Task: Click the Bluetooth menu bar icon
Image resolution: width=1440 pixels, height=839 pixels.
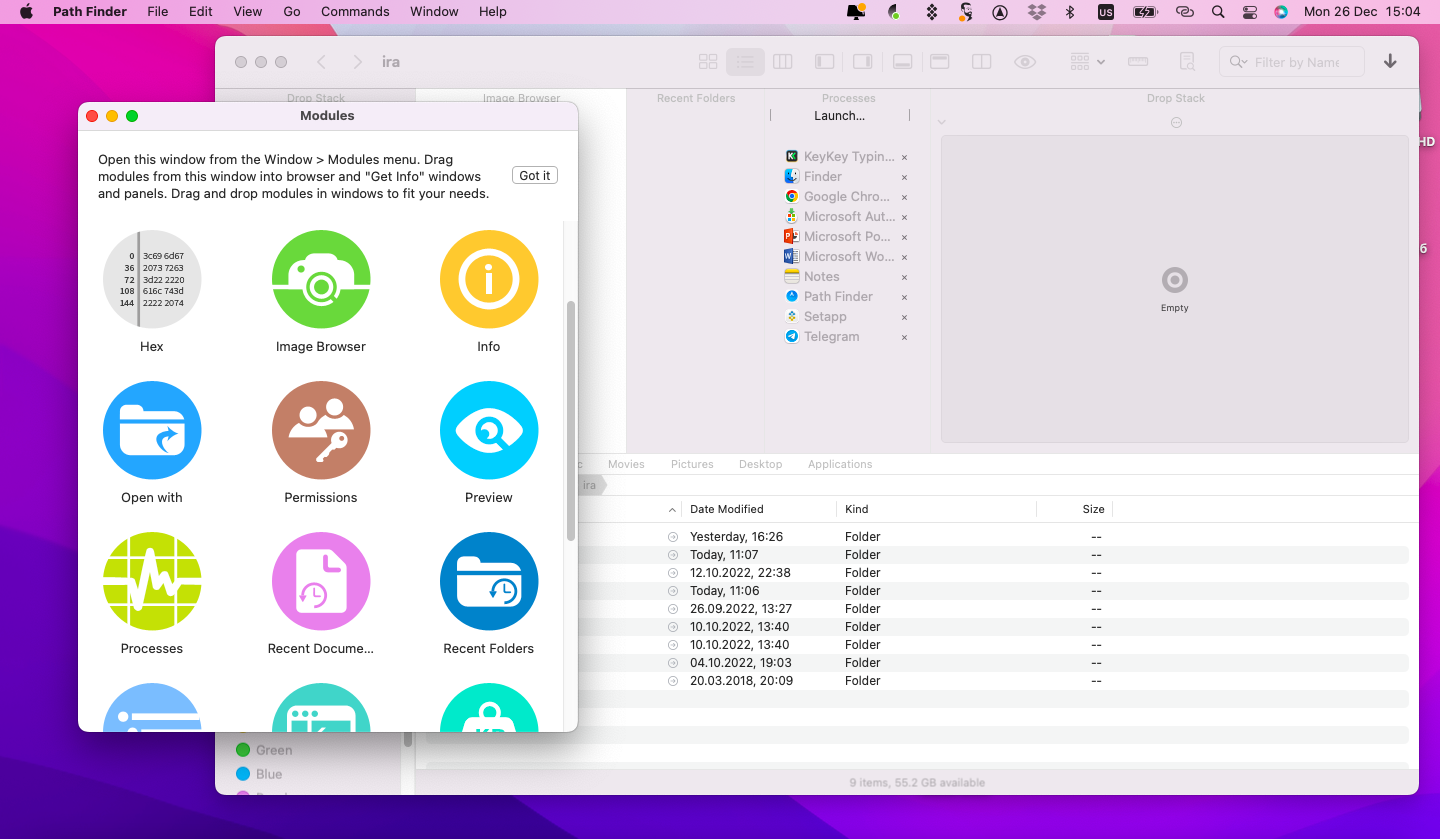Action: pyautogui.click(x=1069, y=12)
